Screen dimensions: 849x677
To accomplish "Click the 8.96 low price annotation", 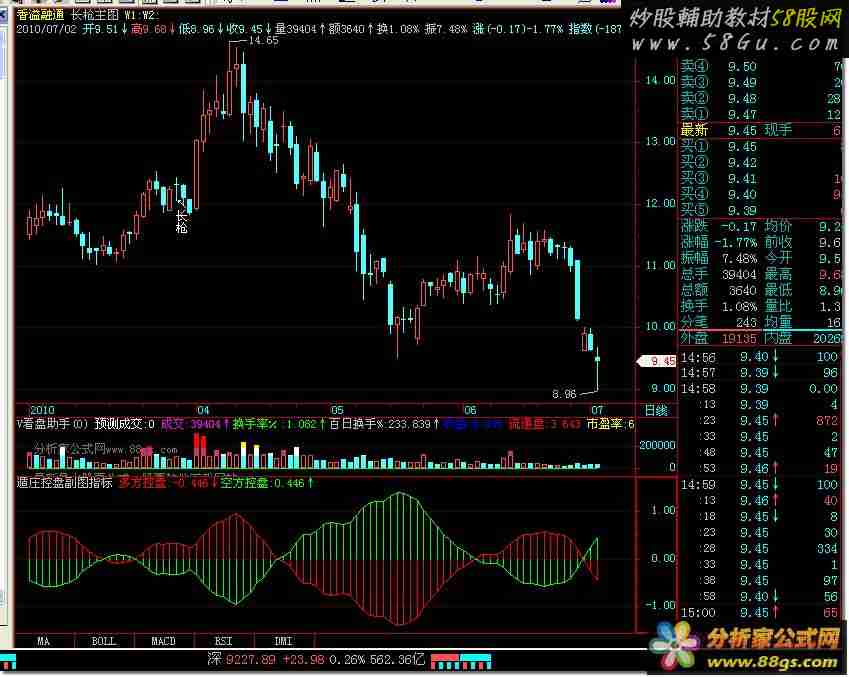I will [x=564, y=394].
